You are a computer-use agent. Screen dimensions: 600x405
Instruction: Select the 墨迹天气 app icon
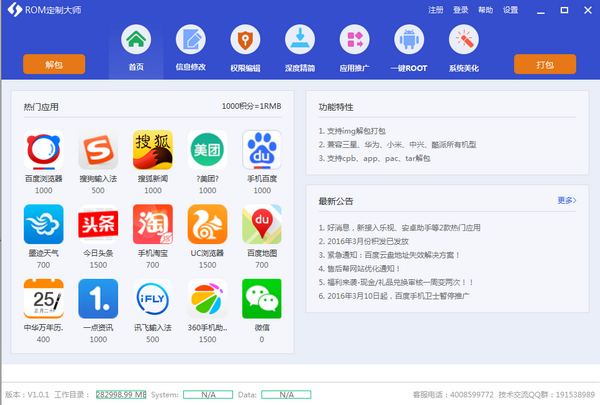coord(44,224)
